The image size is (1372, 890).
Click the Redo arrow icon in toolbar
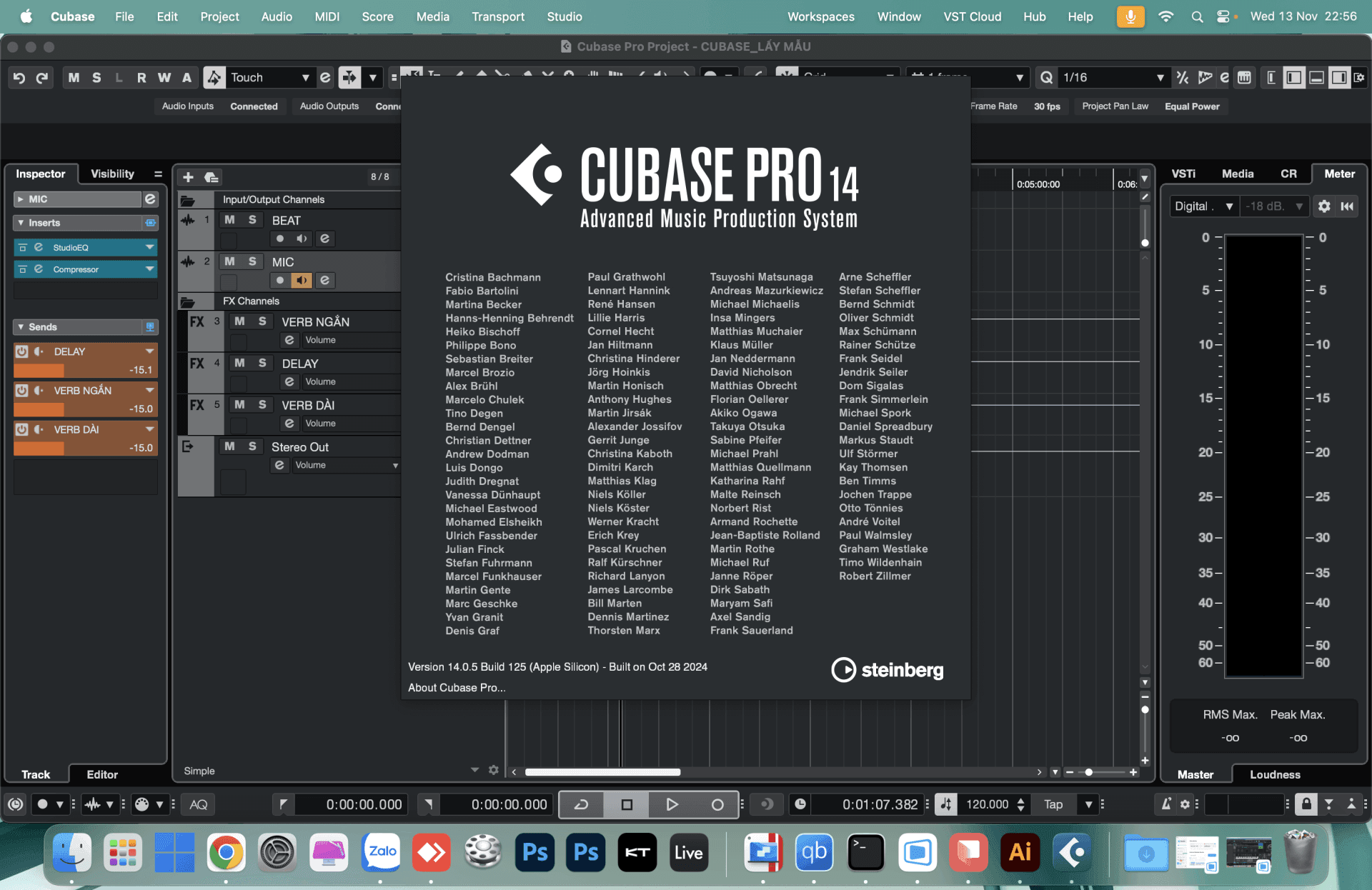pos(42,78)
